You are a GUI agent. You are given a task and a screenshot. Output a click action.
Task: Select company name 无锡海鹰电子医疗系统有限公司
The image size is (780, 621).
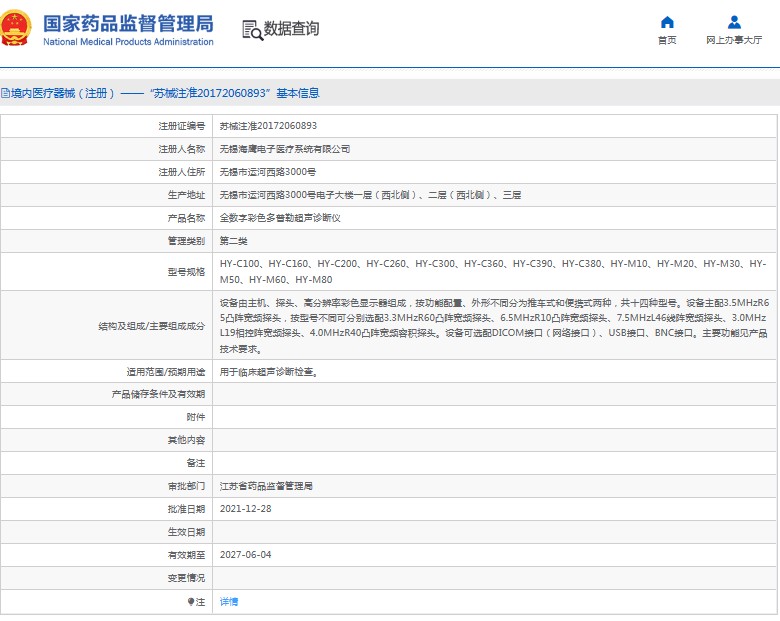point(285,149)
